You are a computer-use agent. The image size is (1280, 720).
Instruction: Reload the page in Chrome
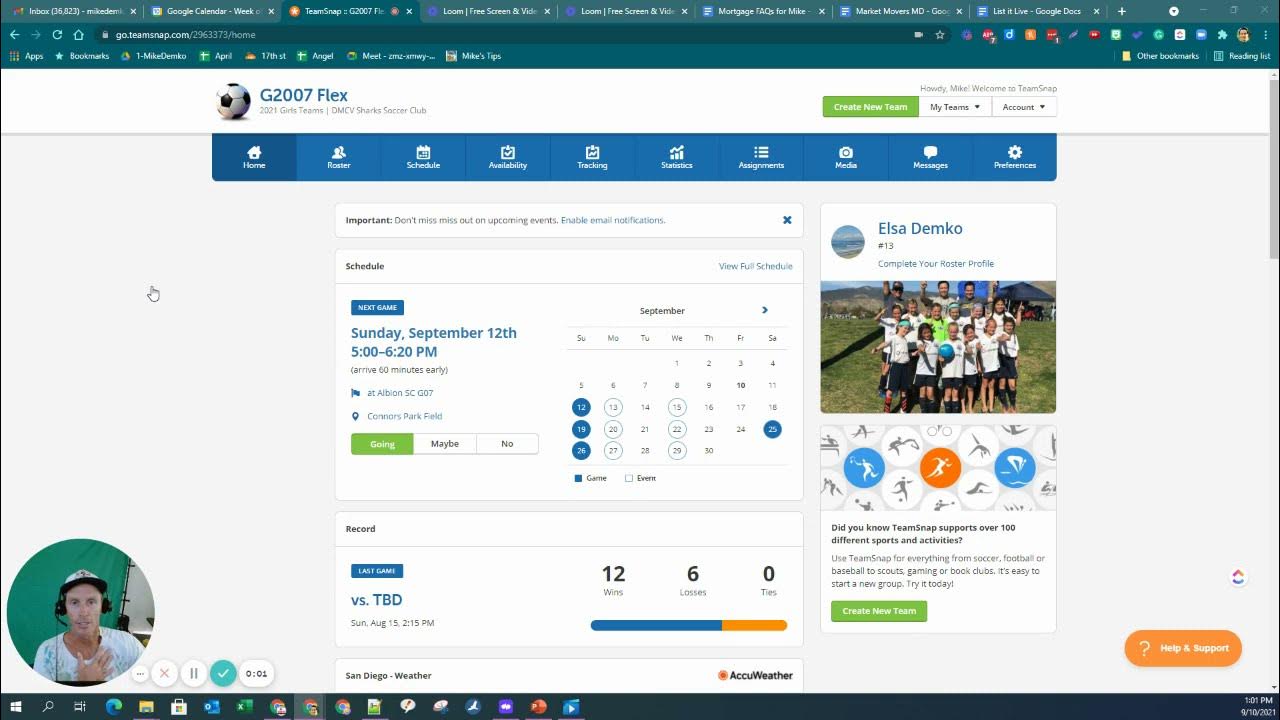click(57, 34)
